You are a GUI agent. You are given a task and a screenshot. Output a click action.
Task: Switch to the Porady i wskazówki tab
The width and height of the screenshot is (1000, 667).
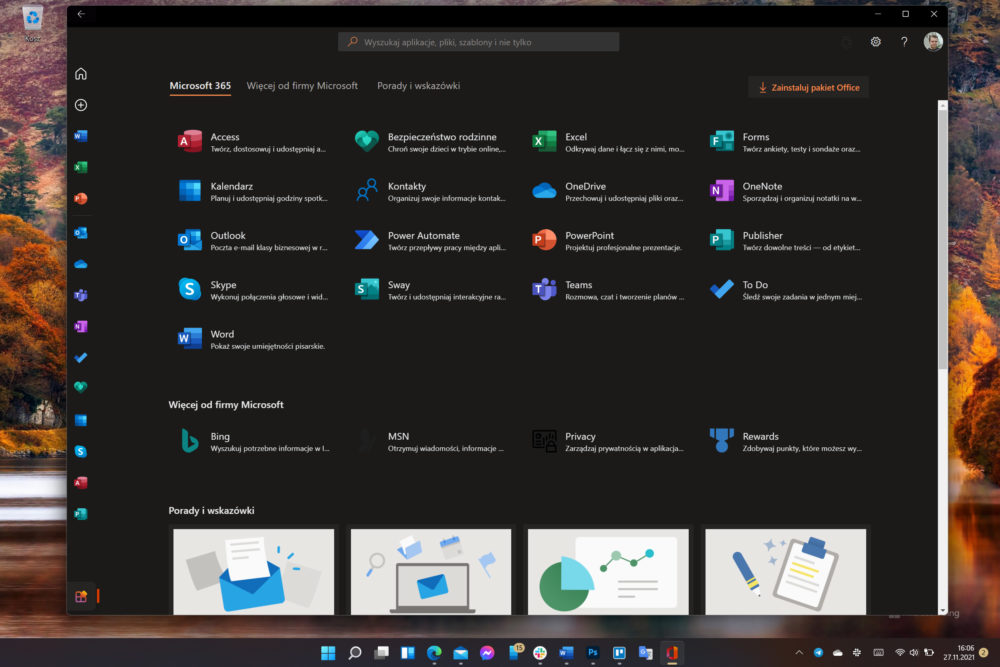pyautogui.click(x=418, y=86)
